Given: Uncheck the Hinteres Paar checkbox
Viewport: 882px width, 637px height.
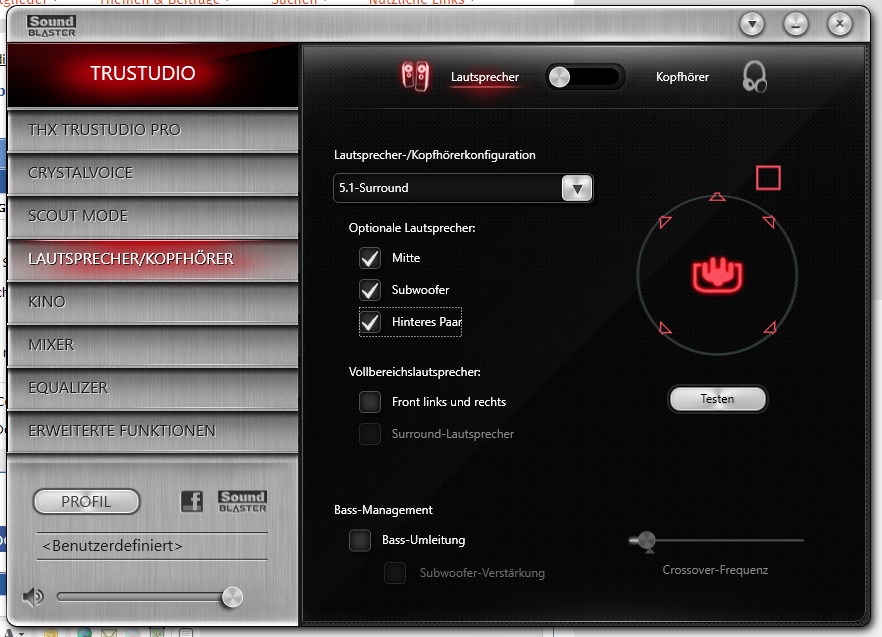Looking at the screenshot, I should [370, 322].
